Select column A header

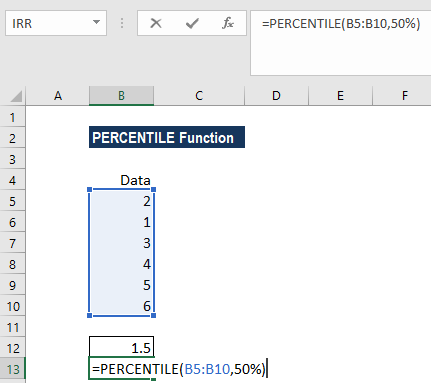pos(58,96)
